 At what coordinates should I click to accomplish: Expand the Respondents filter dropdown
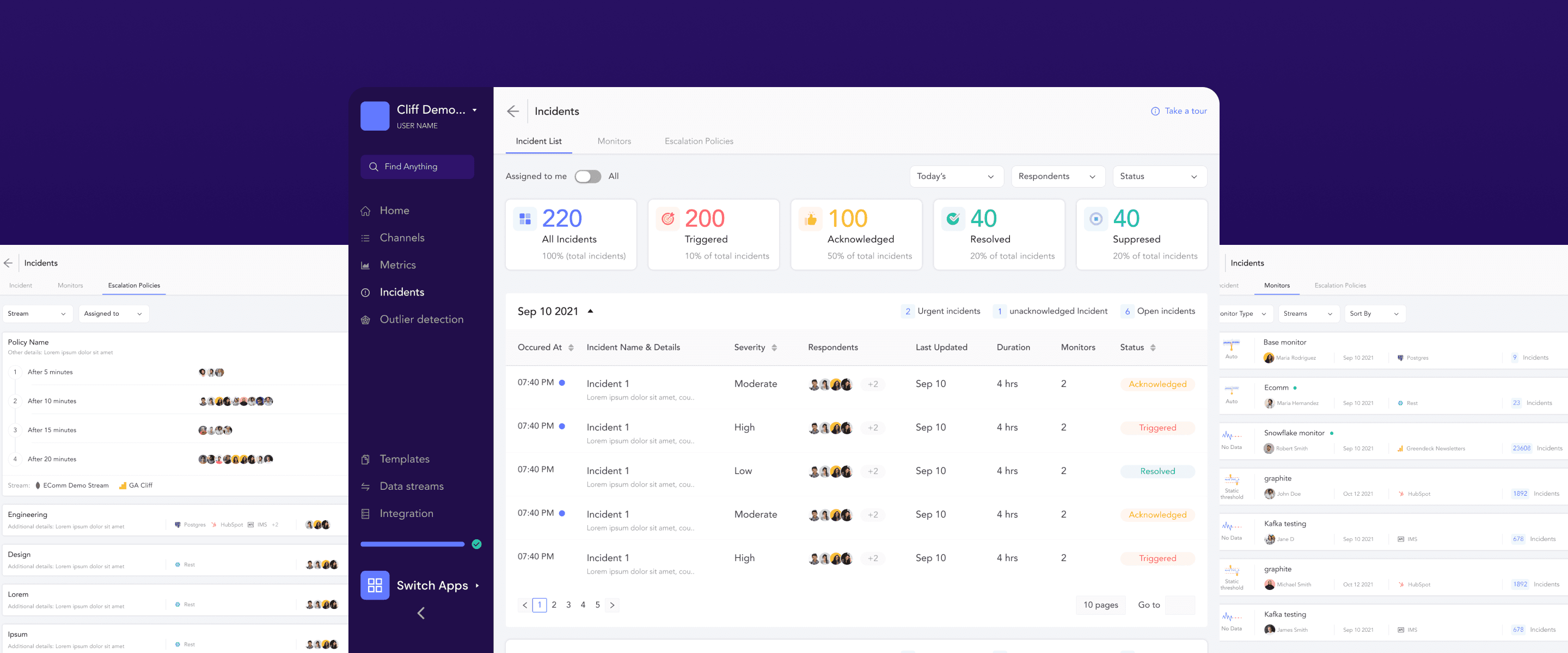point(1056,176)
